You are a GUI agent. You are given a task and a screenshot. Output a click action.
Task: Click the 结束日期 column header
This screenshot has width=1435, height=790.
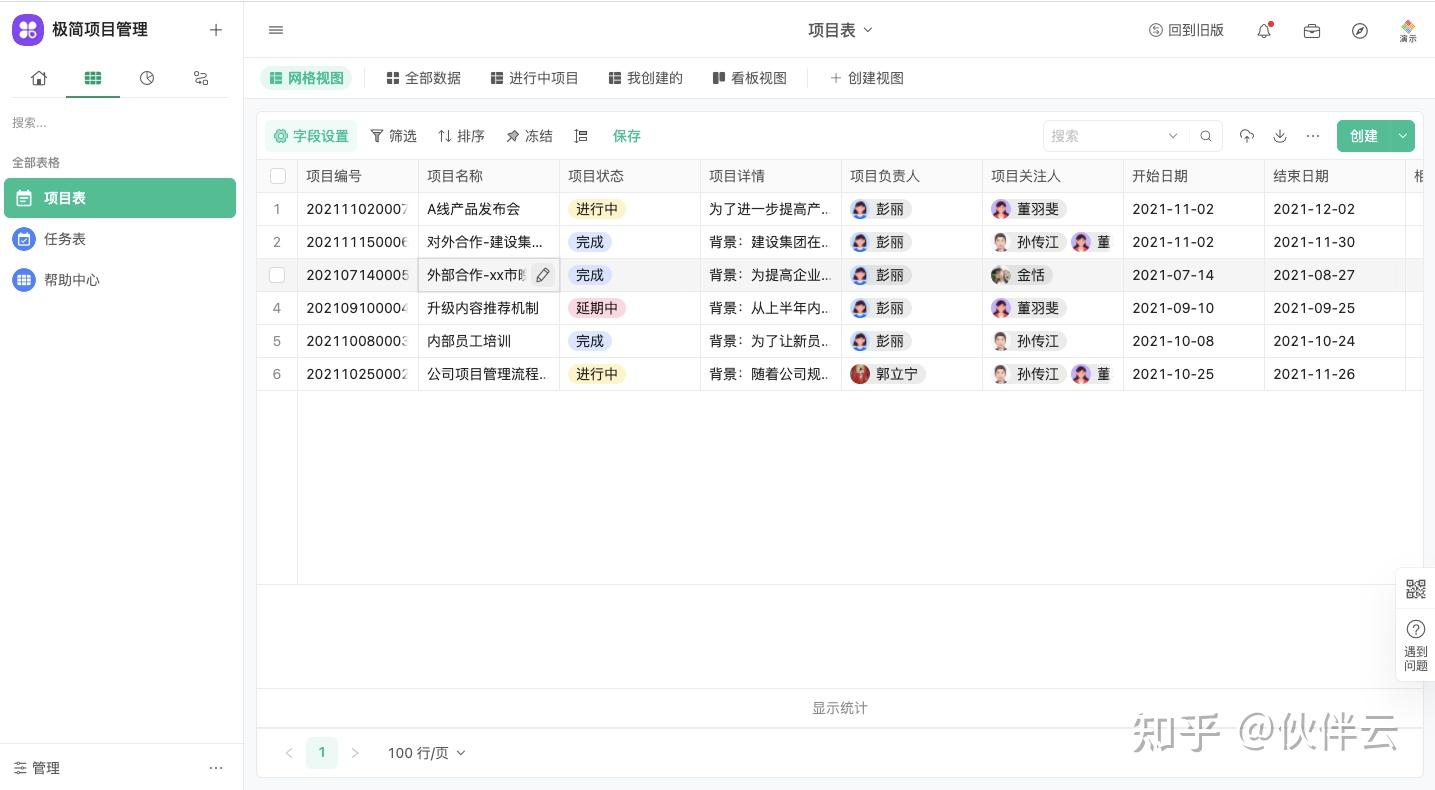1335,176
